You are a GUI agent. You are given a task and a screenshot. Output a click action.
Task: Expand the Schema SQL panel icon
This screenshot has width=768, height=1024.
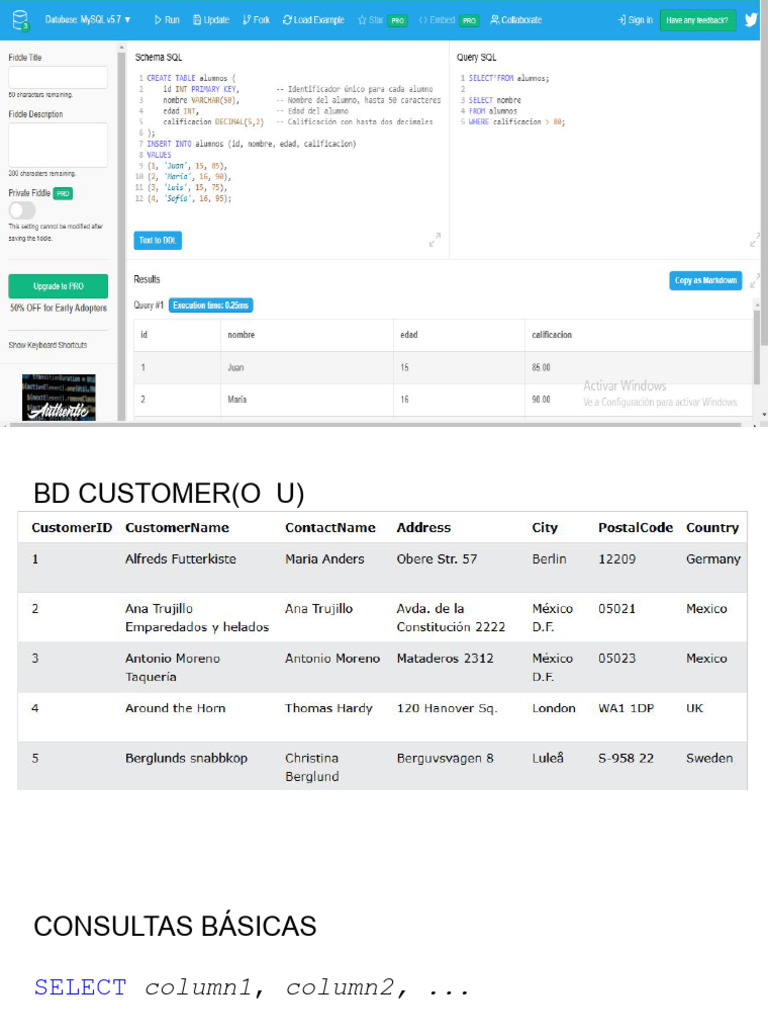tap(435, 240)
